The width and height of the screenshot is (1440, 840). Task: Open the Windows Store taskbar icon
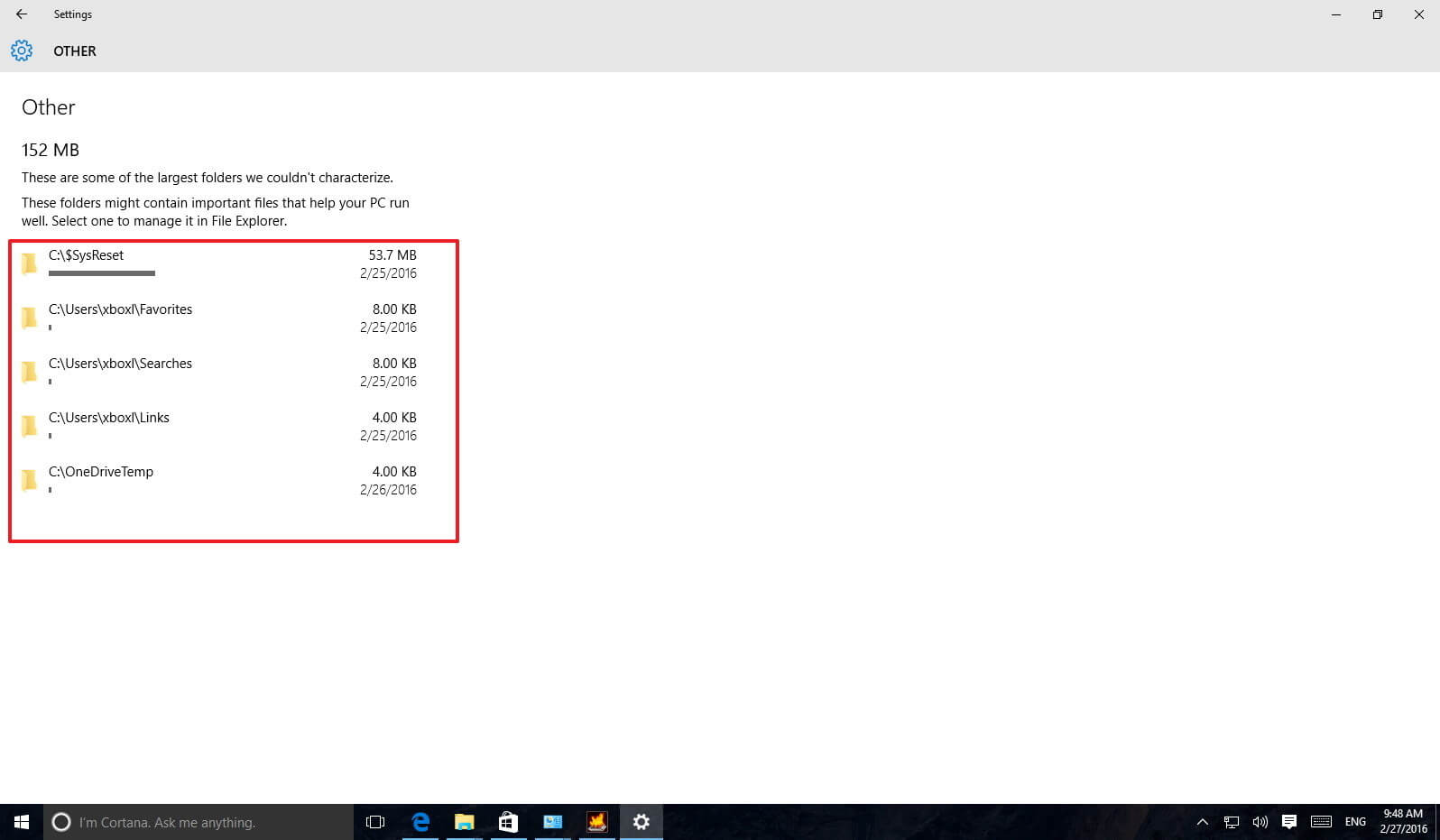[x=508, y=822]
